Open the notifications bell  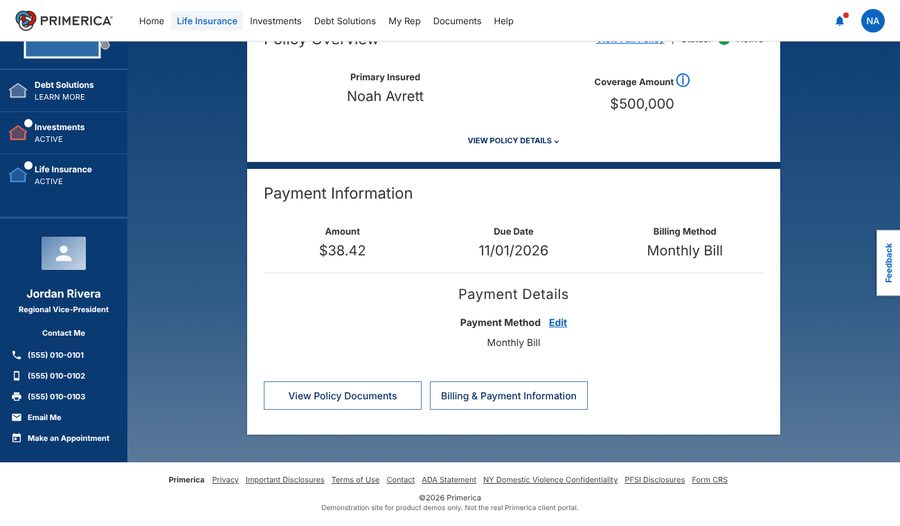click(x=840, y=21)
